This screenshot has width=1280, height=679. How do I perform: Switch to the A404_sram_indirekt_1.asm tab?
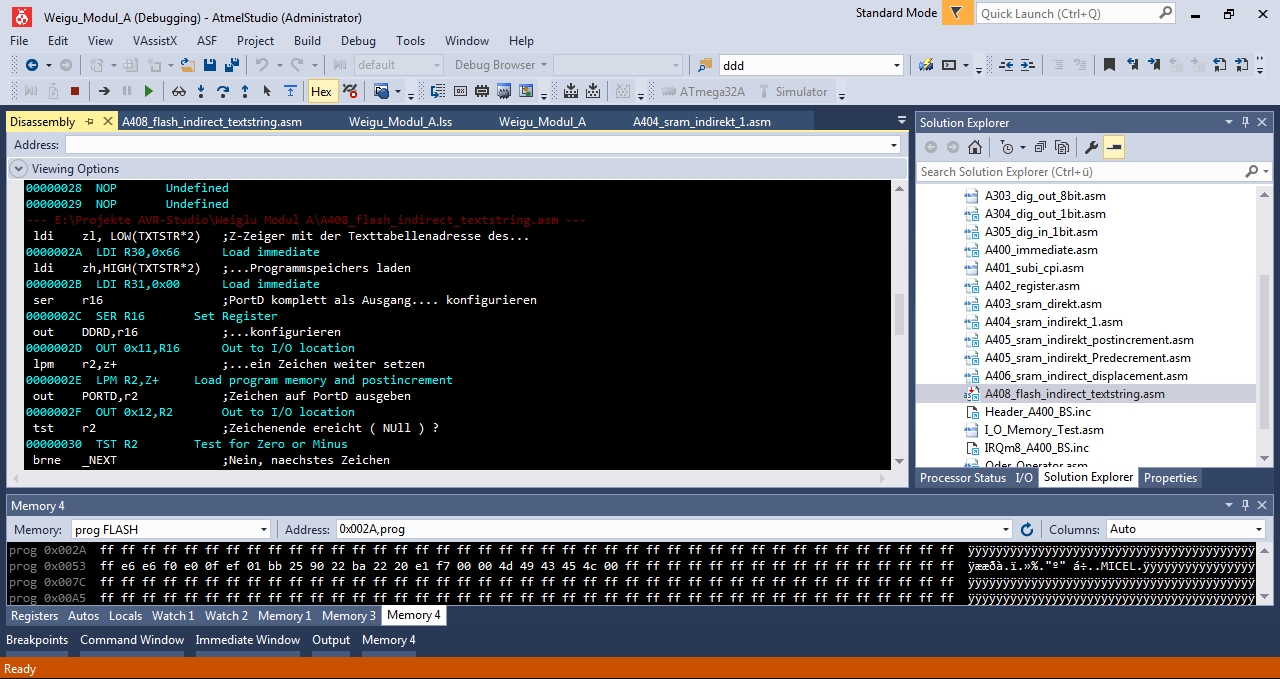tap(702, 122)
